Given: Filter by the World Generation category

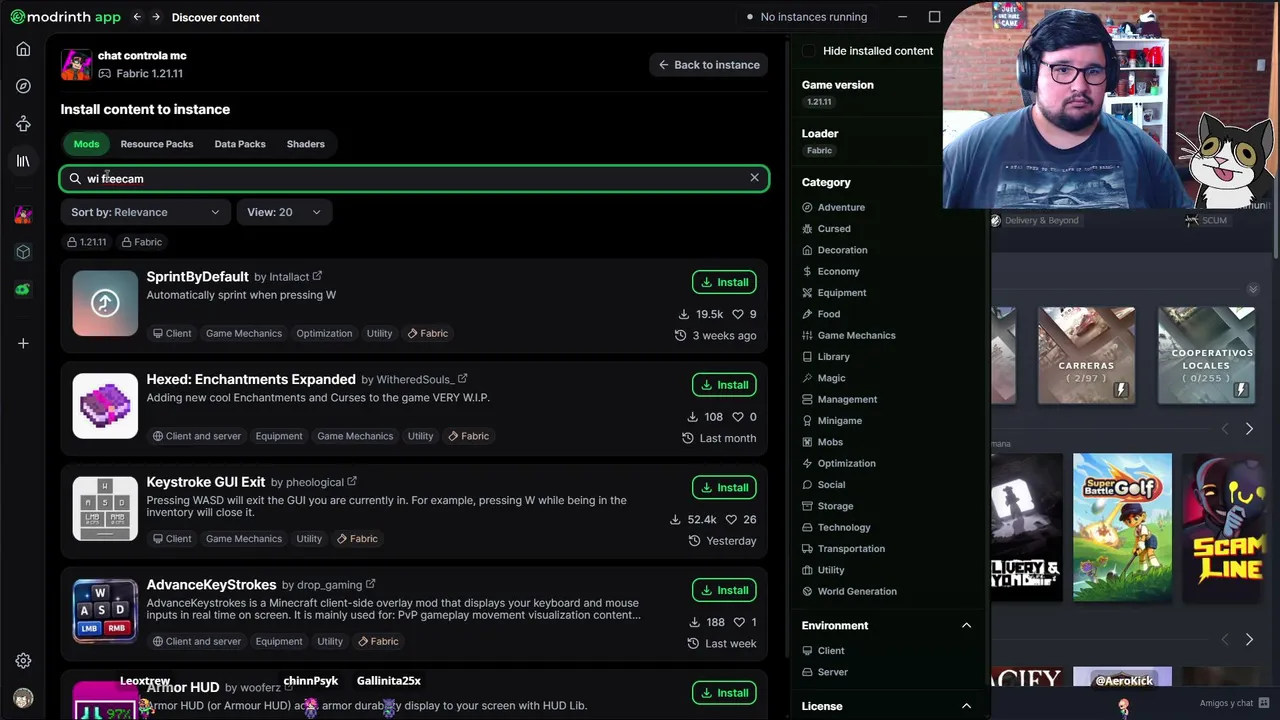Looking at the screenshot, I should pyautogui.click(x=849, y=591).
